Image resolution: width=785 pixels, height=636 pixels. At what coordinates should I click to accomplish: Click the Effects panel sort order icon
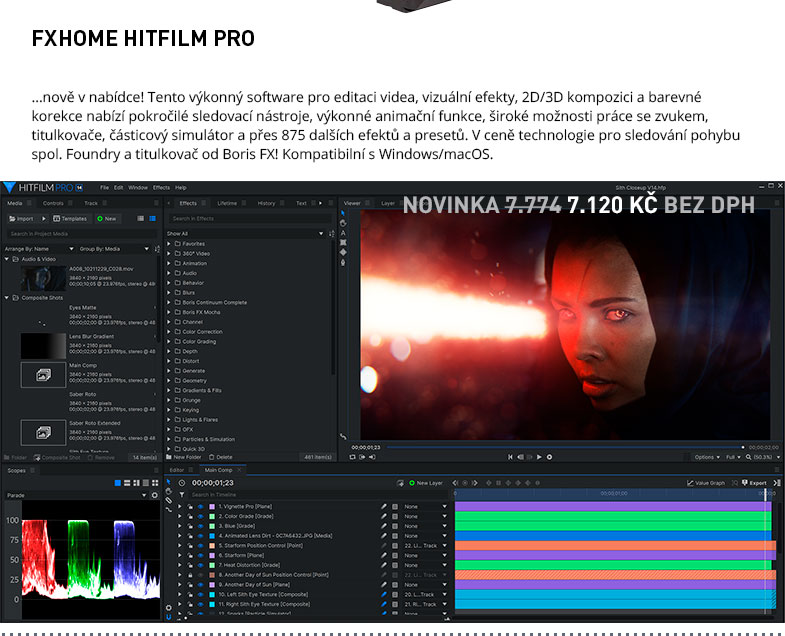pyautogui.click(x=331, y=233)
